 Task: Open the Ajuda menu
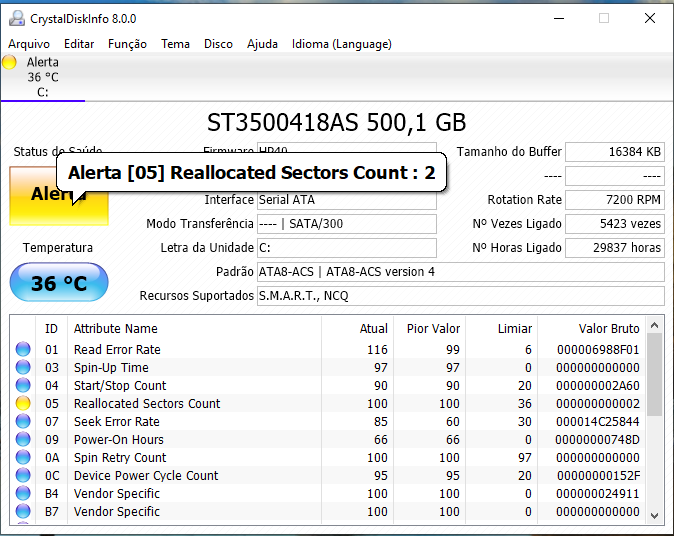click(262, 44)
